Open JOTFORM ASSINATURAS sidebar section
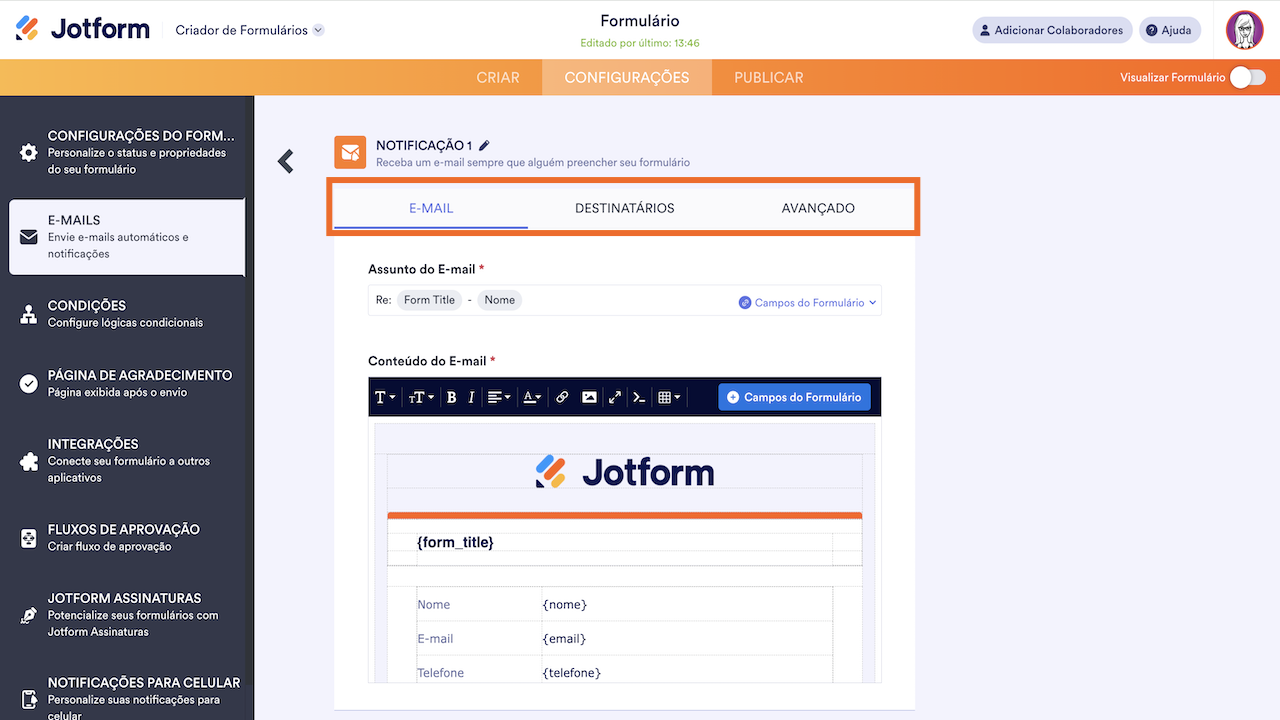 (x=127, y=614)
